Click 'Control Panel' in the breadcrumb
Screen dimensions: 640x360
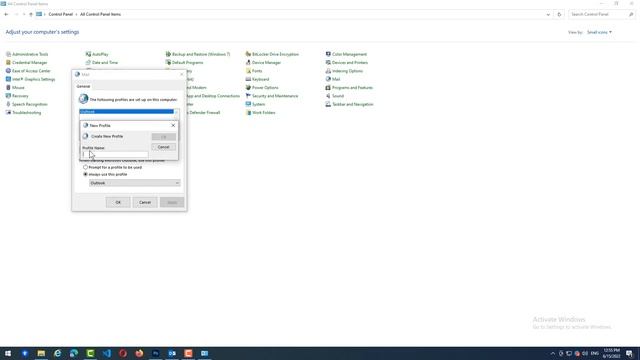(60, 14)
